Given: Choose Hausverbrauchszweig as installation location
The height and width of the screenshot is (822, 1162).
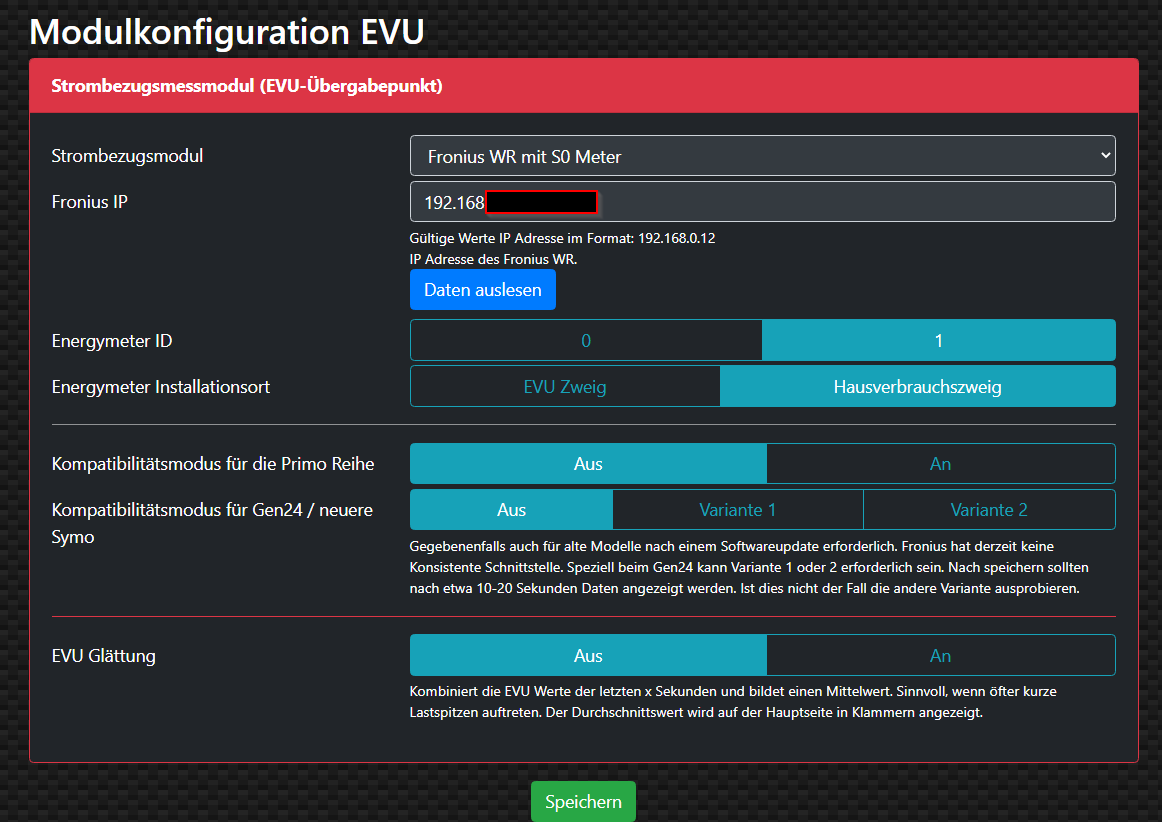Looking at the screenshot, I should point(917,387).
